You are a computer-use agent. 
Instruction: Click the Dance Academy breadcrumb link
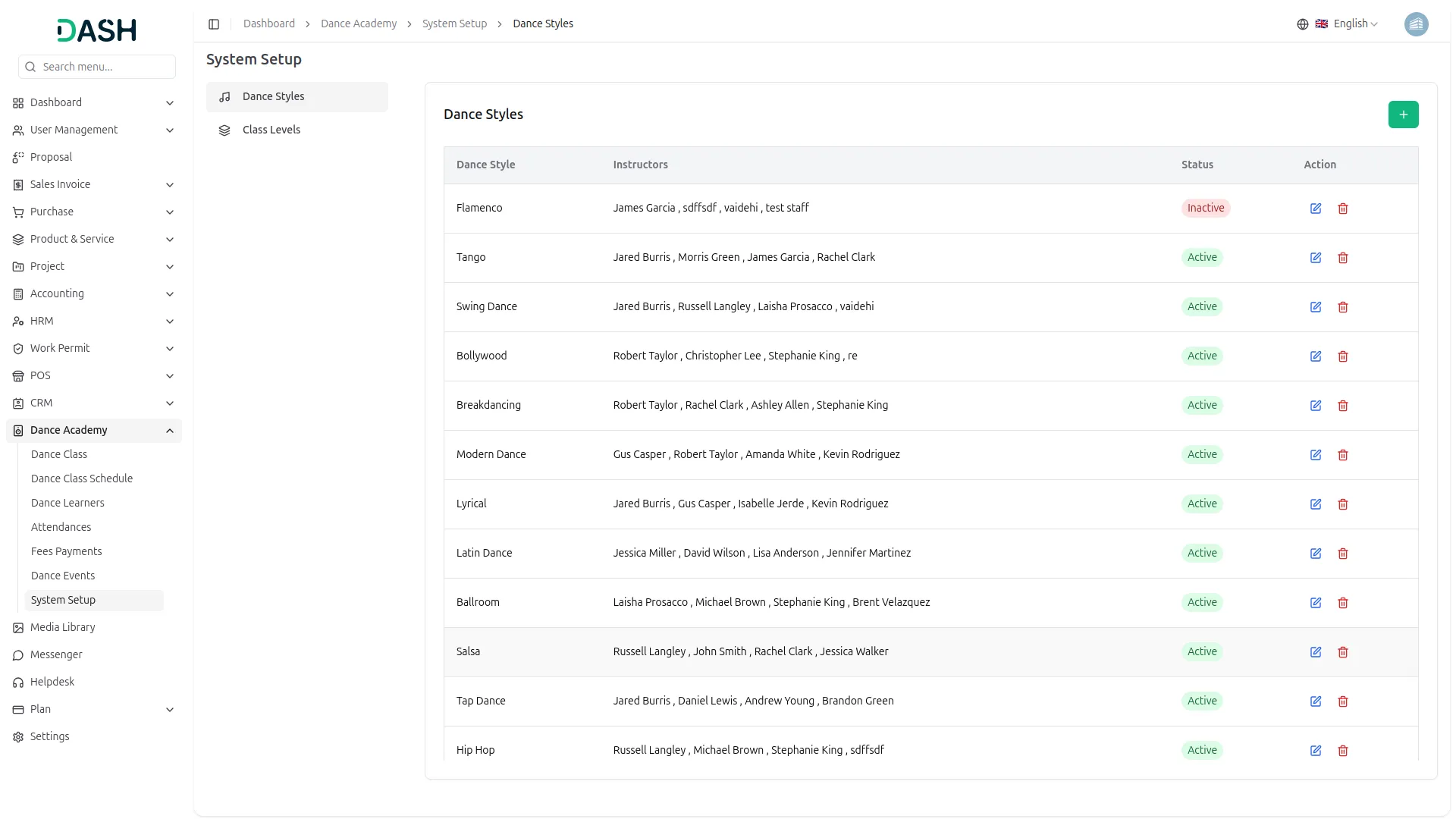pyautogui.click(x=359, y=24)
